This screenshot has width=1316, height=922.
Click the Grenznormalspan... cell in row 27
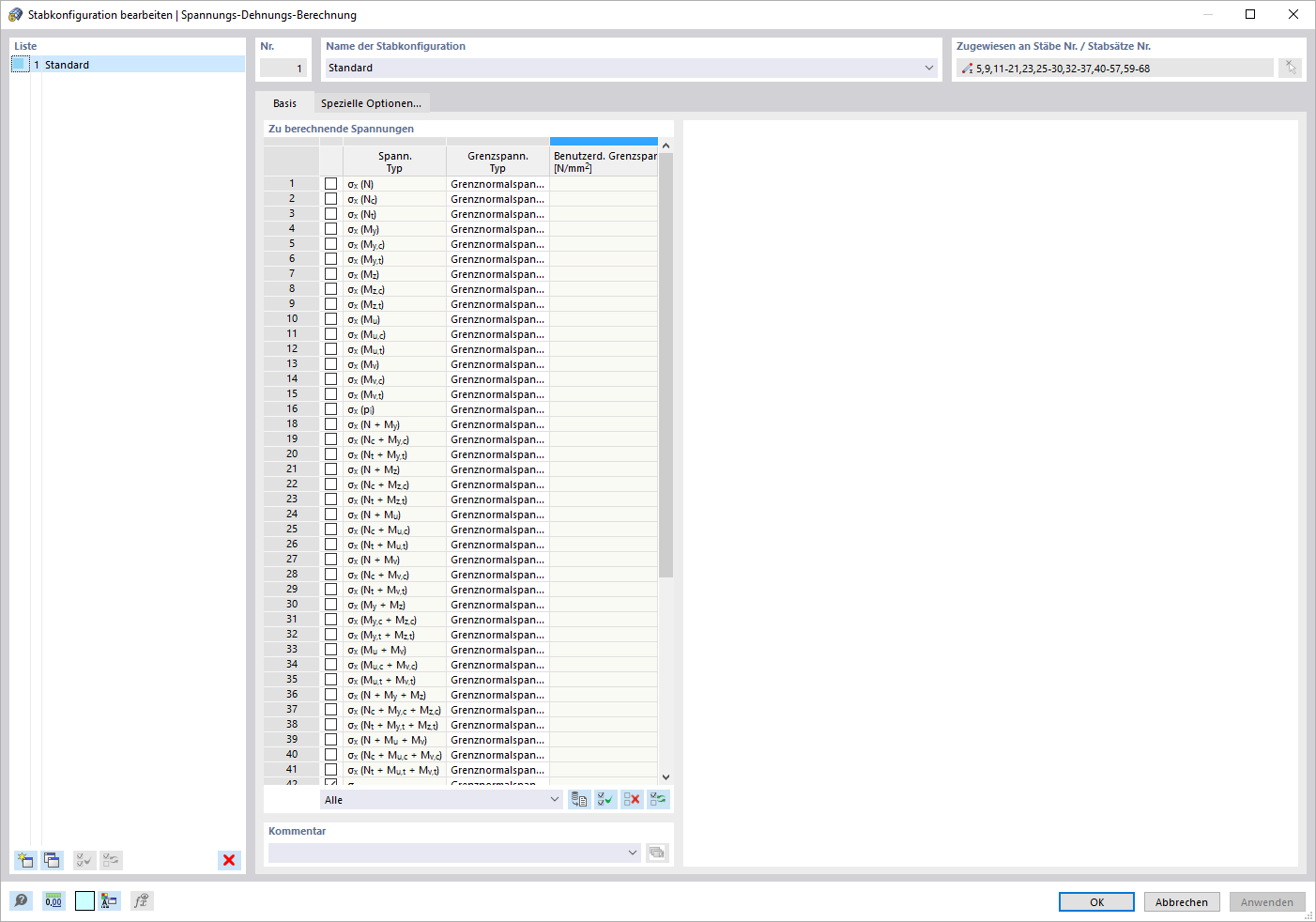[497, 560]
